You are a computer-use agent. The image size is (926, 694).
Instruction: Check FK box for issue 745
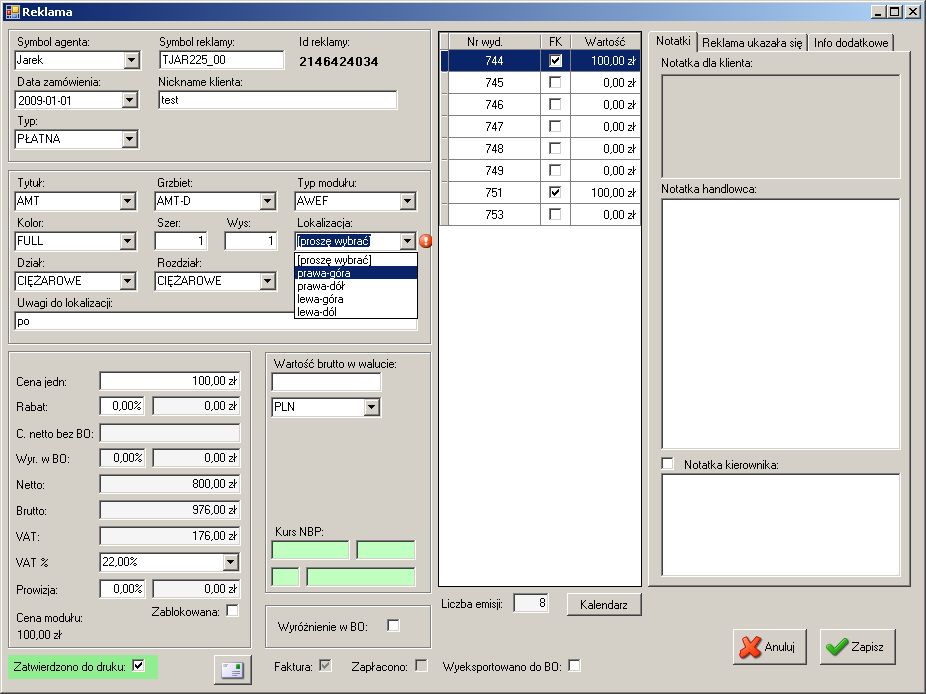555,83
